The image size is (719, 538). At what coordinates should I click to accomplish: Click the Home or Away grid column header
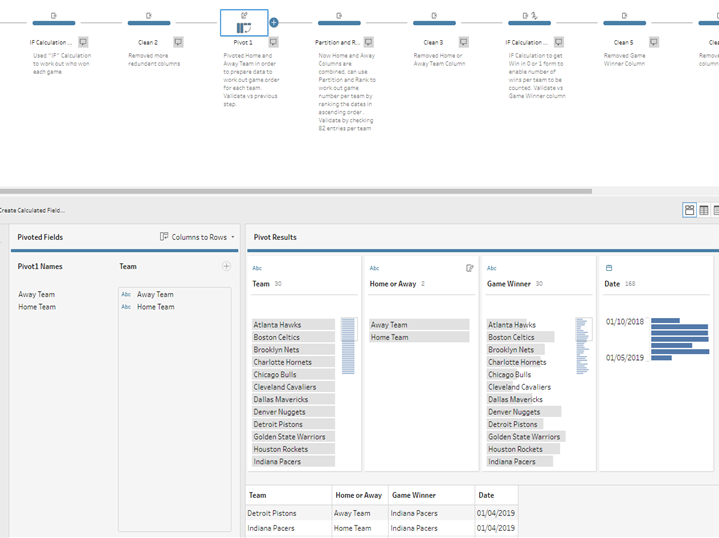pyautogui.click(x=360, y=495)
